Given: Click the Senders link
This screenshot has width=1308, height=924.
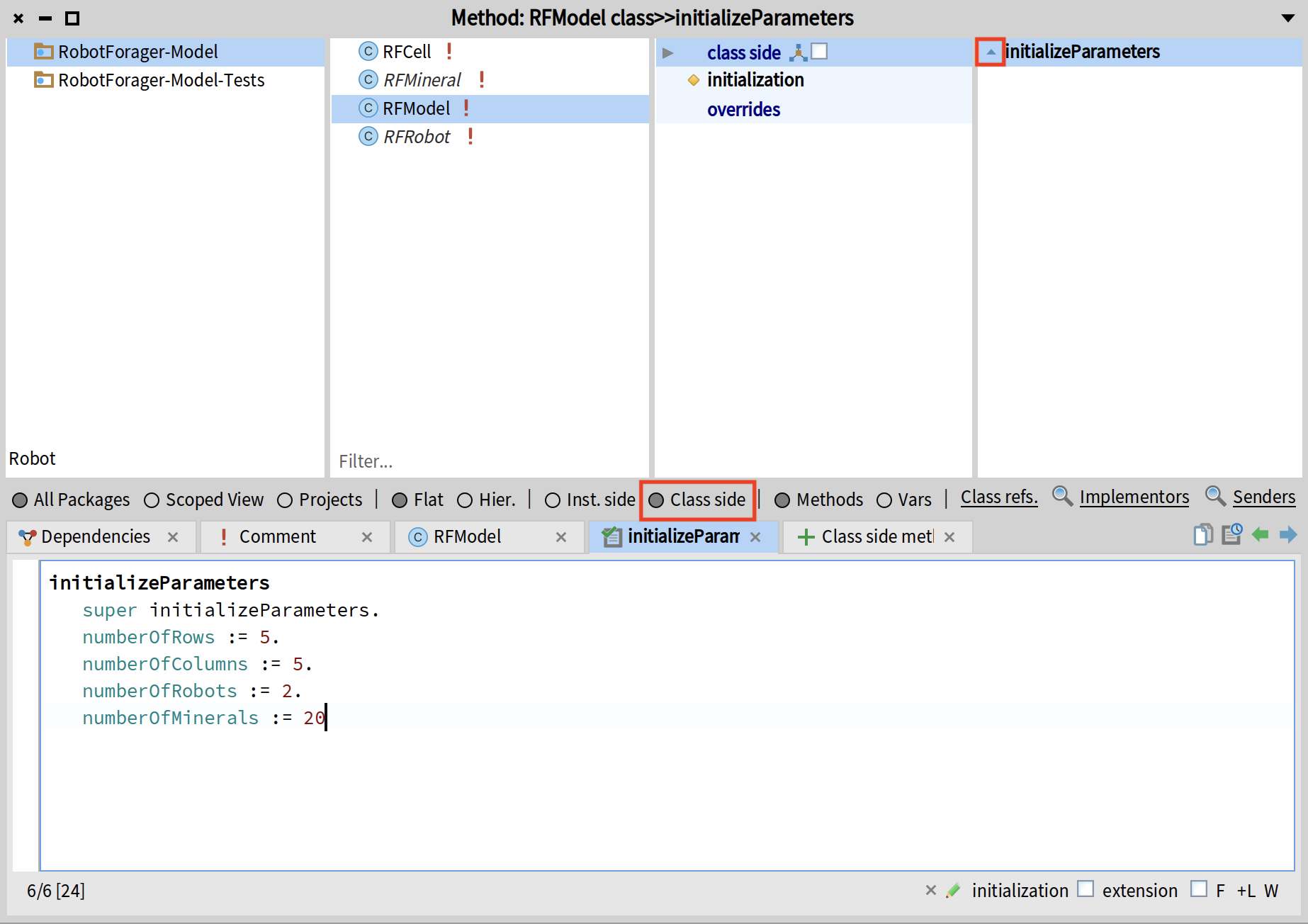Looking at the screenshot, I should click(x=1263, y=497).
